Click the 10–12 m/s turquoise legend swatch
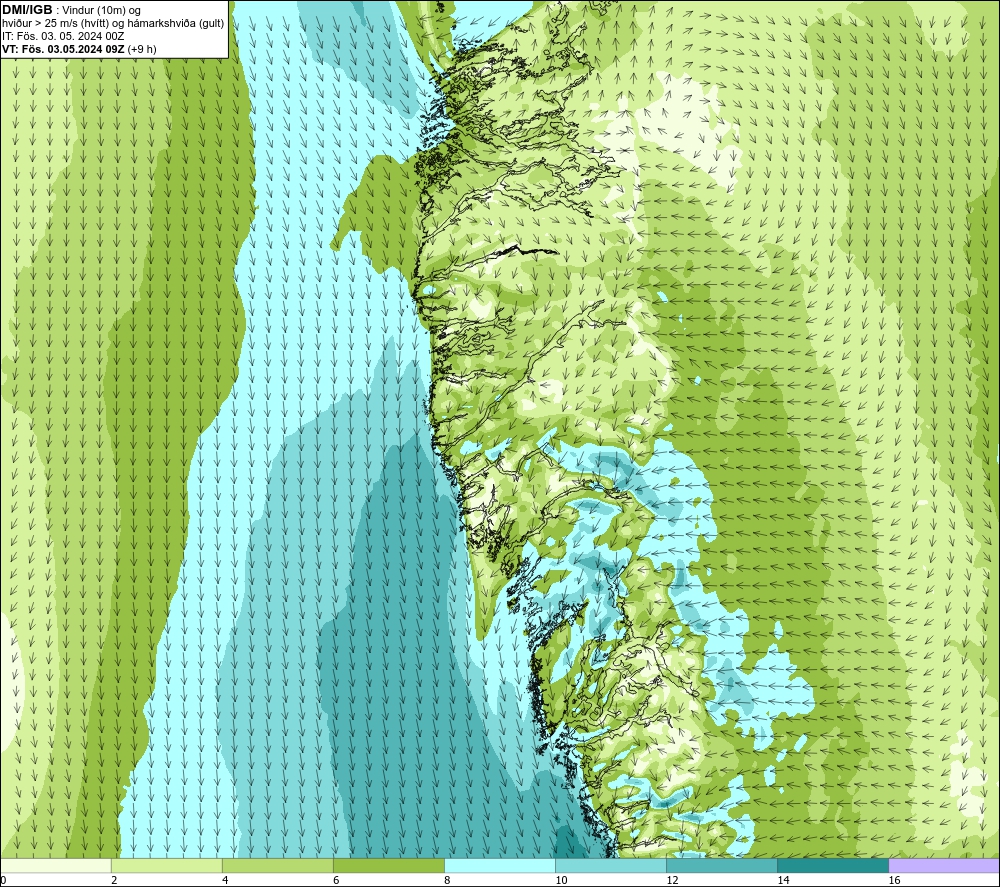Image resolution: width=1000 pixels, height=887 pixels. click(x=611, y=866)
